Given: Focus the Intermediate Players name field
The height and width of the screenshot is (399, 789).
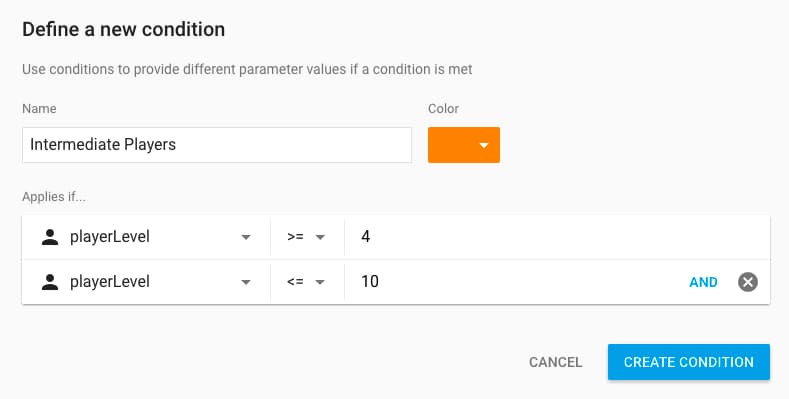Looking at the screenshot, I should point(217,145).
